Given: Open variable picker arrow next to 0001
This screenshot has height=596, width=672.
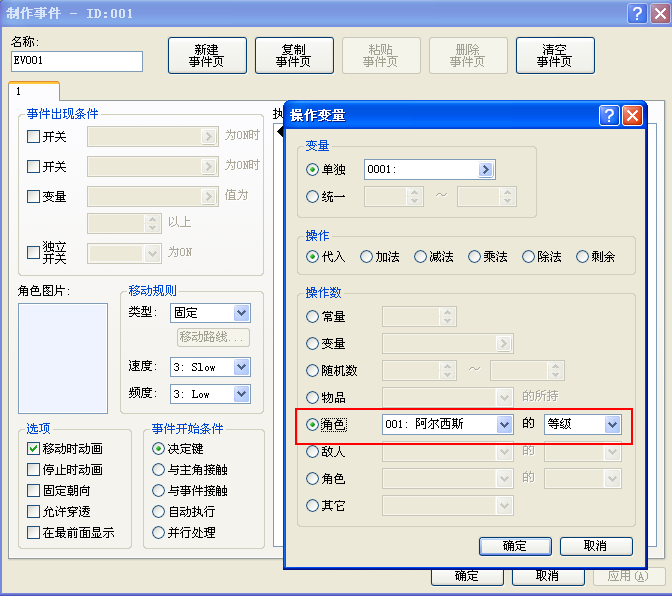Looking at the screenshot, I should (485, 169).
